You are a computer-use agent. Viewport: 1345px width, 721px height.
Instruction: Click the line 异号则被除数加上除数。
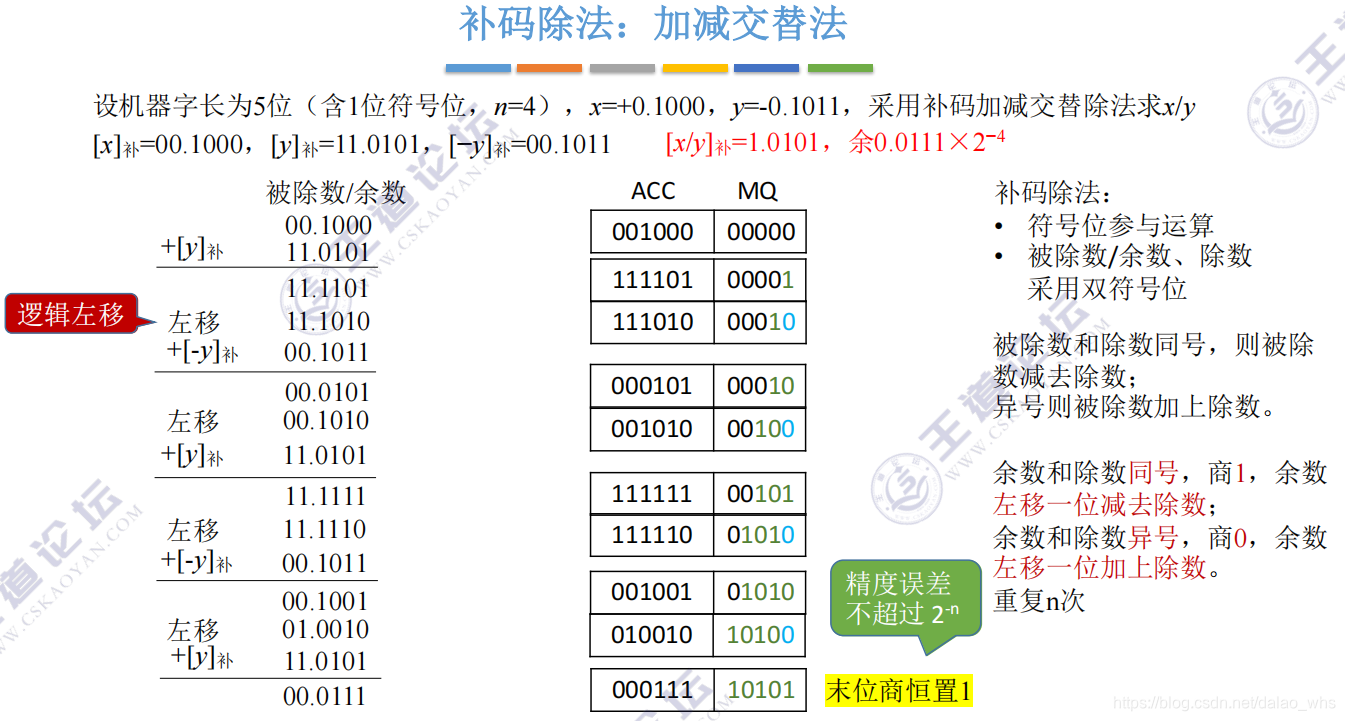point(1135,407)
